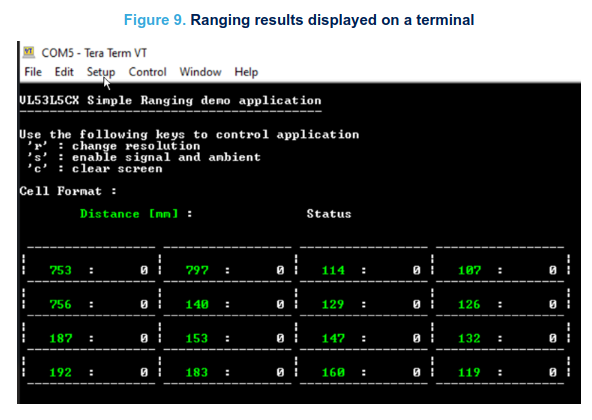Click the Cell Format label
Viewport: 592px width, 420px height.
click(x=68, y=191)
